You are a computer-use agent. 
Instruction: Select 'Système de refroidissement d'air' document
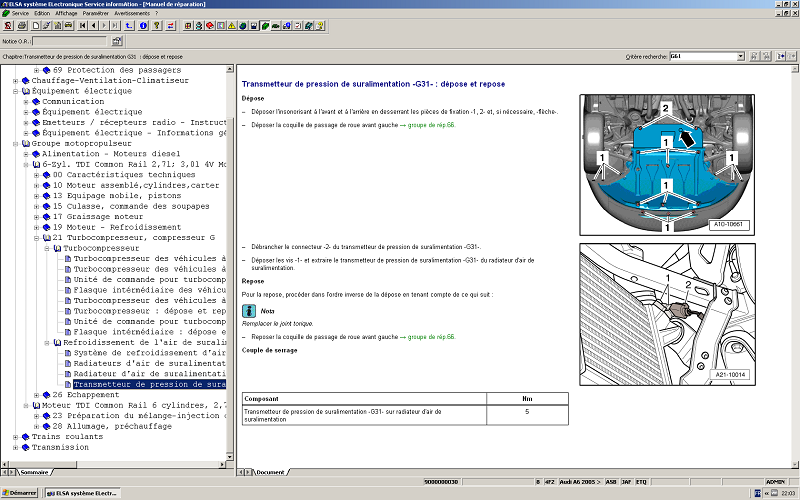pyautogui.click(x=149, y=353)
